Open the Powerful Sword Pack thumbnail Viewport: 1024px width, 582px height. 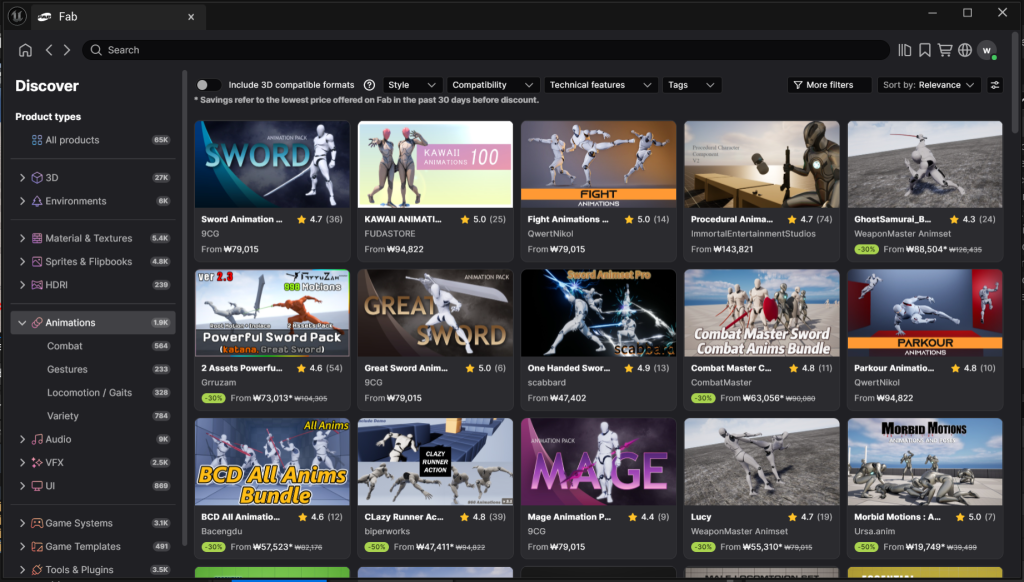point(272,314)
